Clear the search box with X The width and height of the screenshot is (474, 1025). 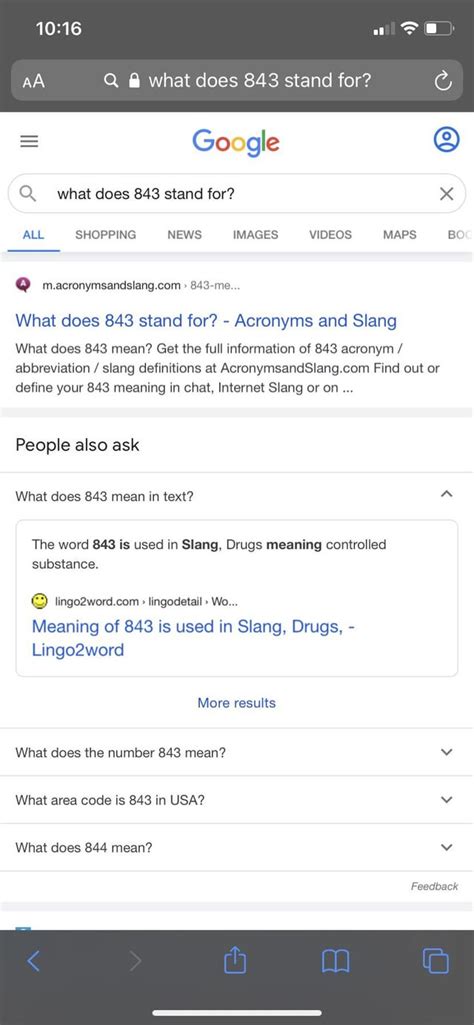[x=447, y=193]
